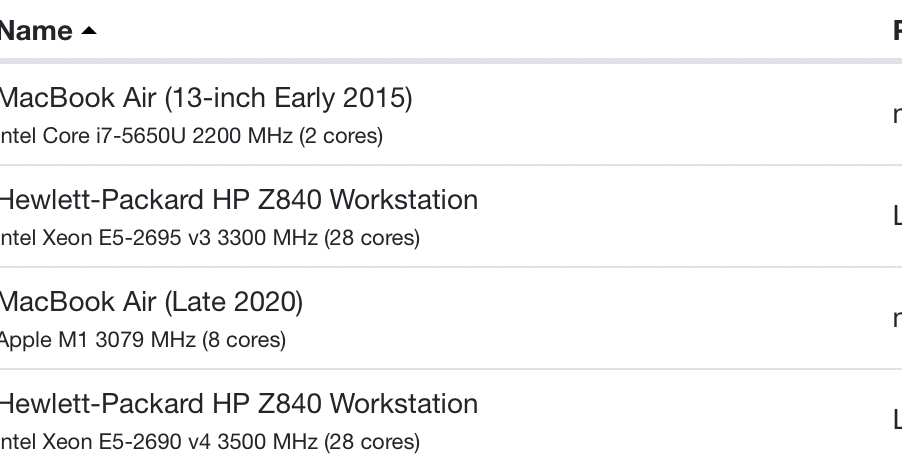This screenshot has height=476, width=902.
Task: Click the right-edge cell in the E5-2695 v3 row
Action: coord(896,217)
